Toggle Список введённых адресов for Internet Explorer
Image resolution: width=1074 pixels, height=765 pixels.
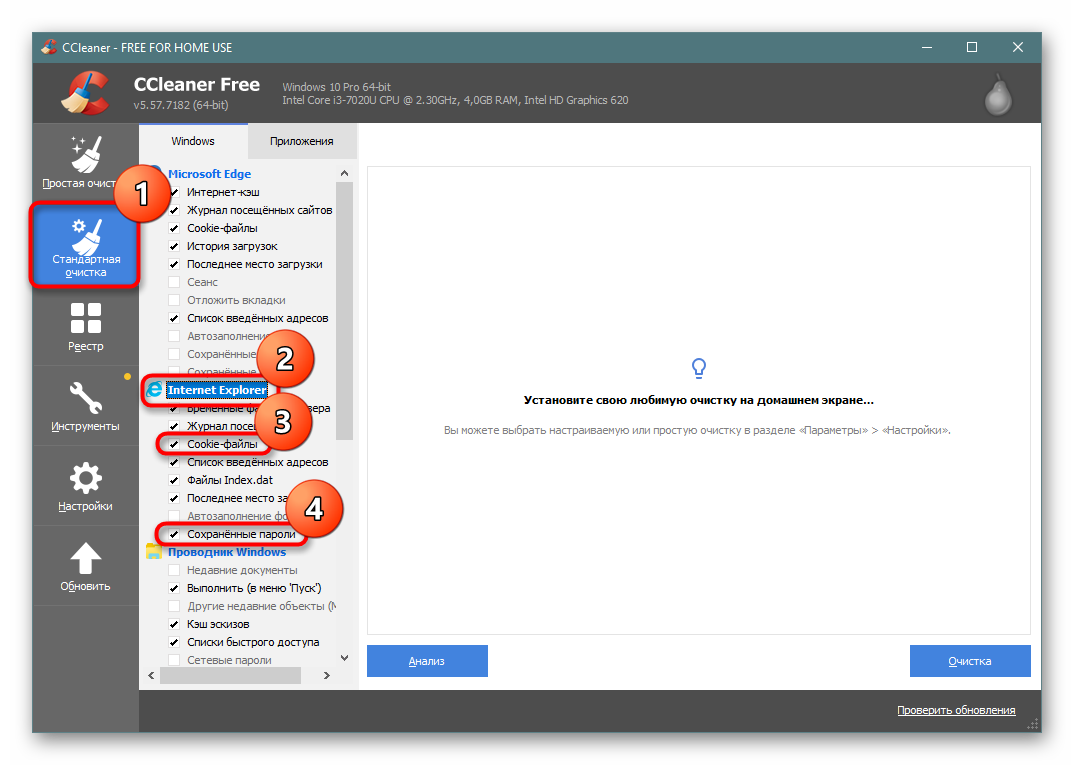(174, 462)
